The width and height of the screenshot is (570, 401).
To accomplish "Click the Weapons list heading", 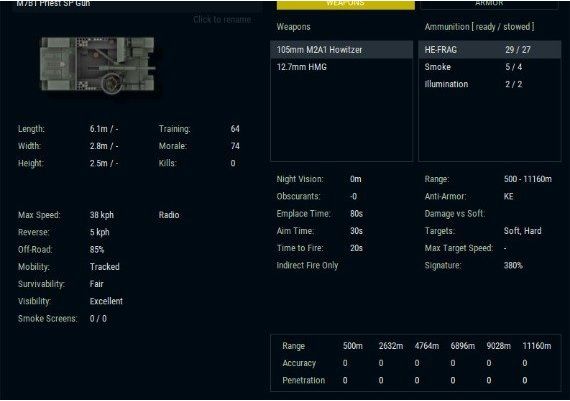I will [293, 27].
